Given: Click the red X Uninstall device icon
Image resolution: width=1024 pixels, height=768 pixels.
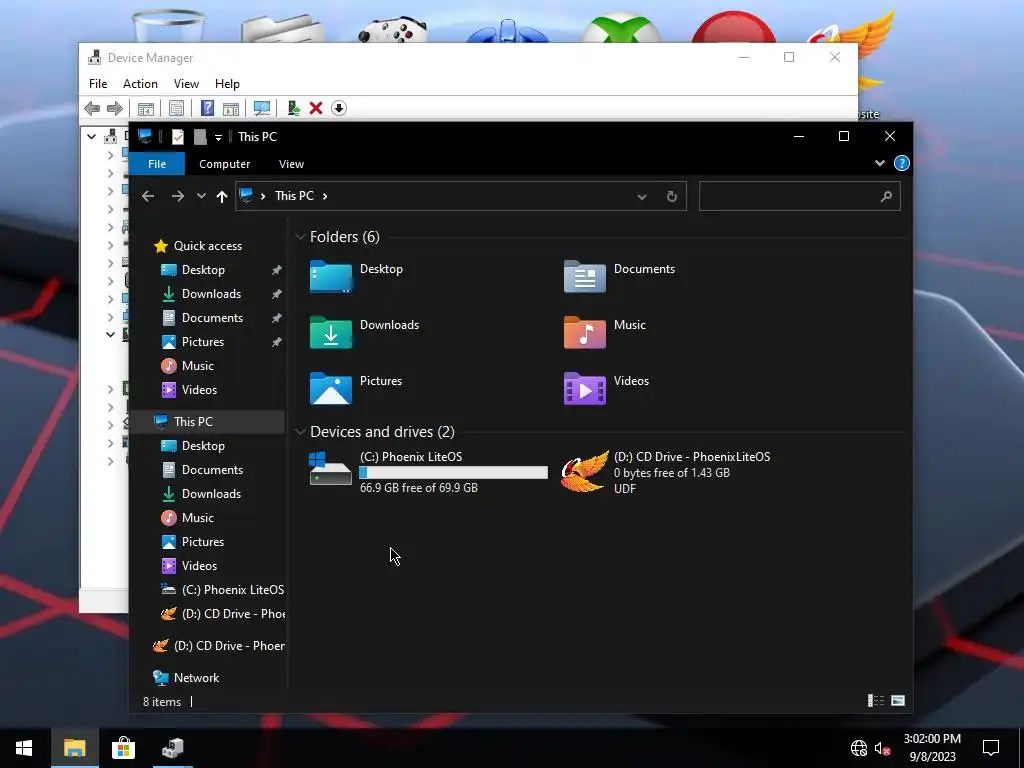Looking at the screenshot, I should click(x=316, y=108).
